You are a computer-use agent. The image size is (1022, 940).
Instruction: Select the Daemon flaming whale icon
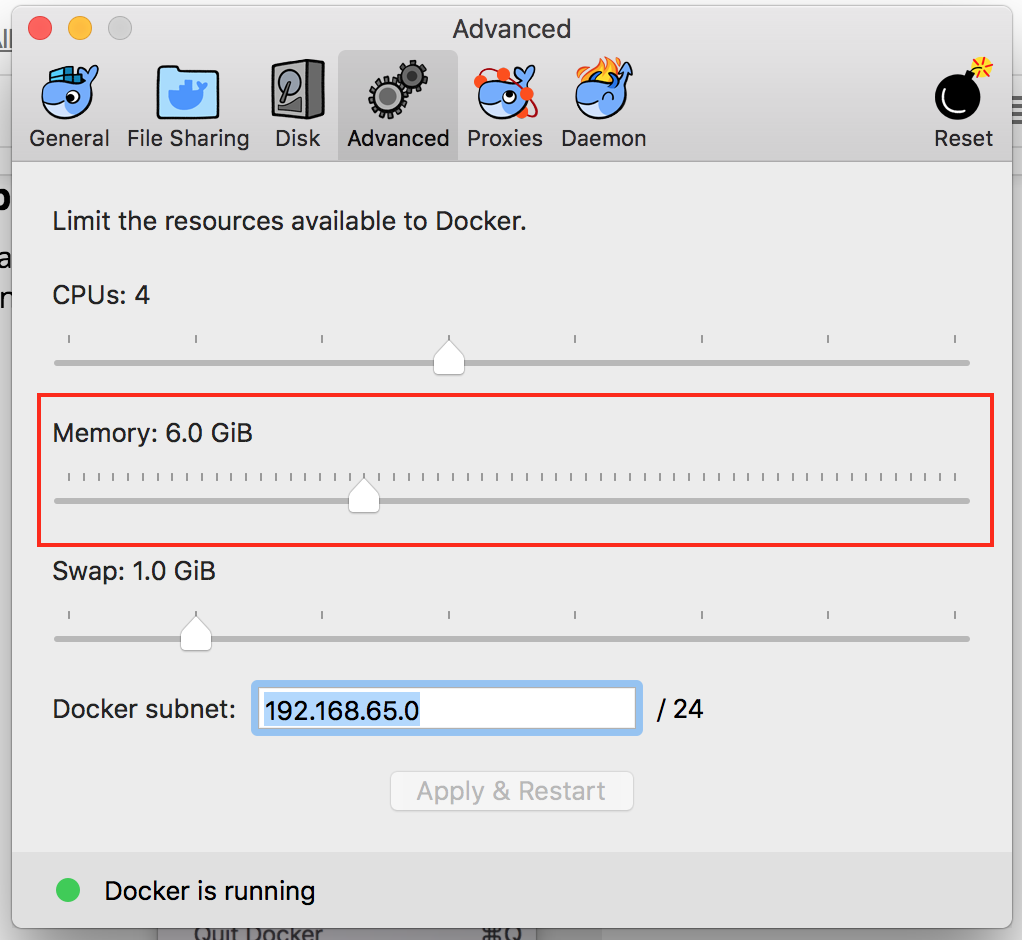[603, 93]
